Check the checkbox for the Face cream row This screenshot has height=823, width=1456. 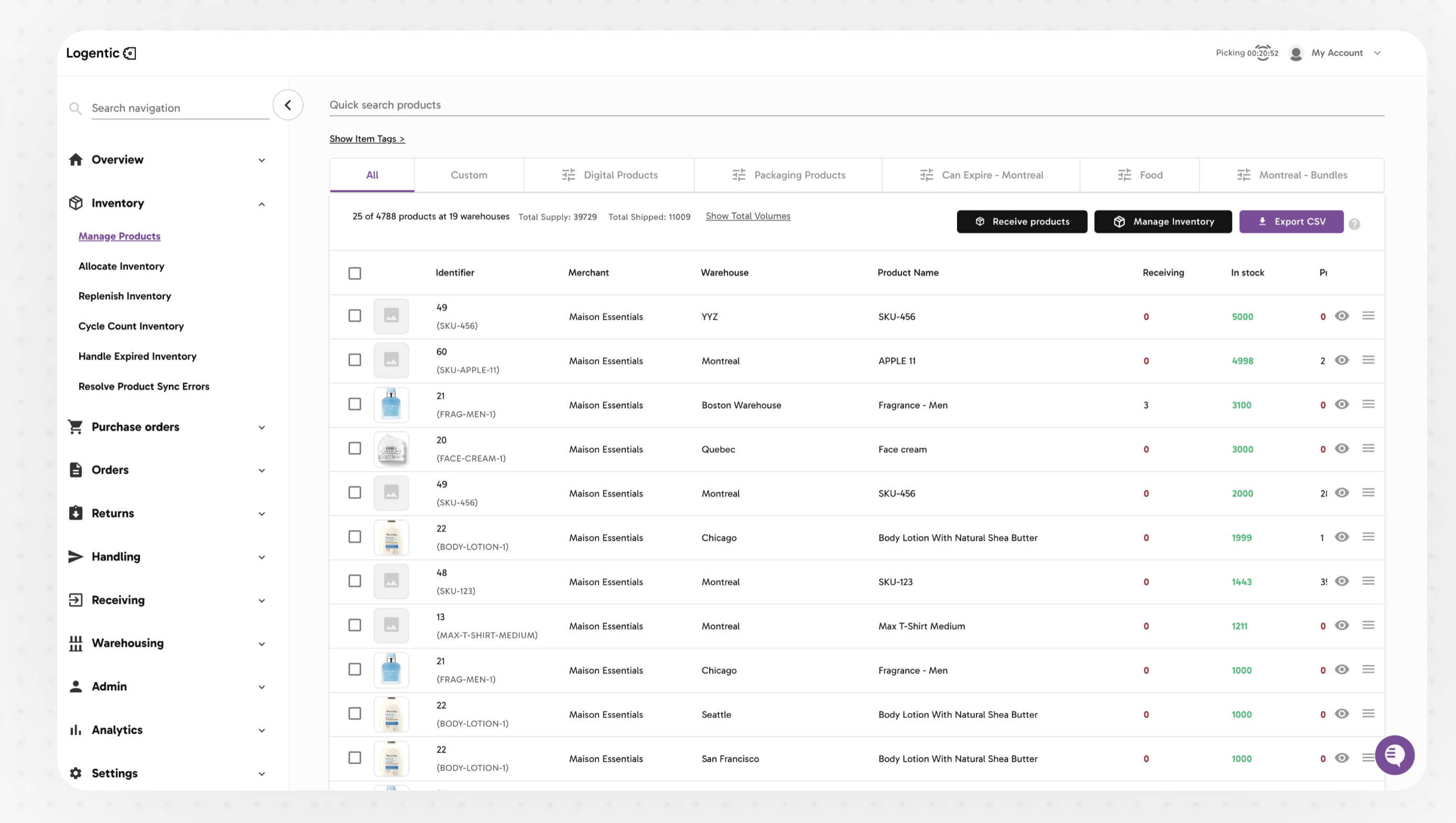pos(355,448)
